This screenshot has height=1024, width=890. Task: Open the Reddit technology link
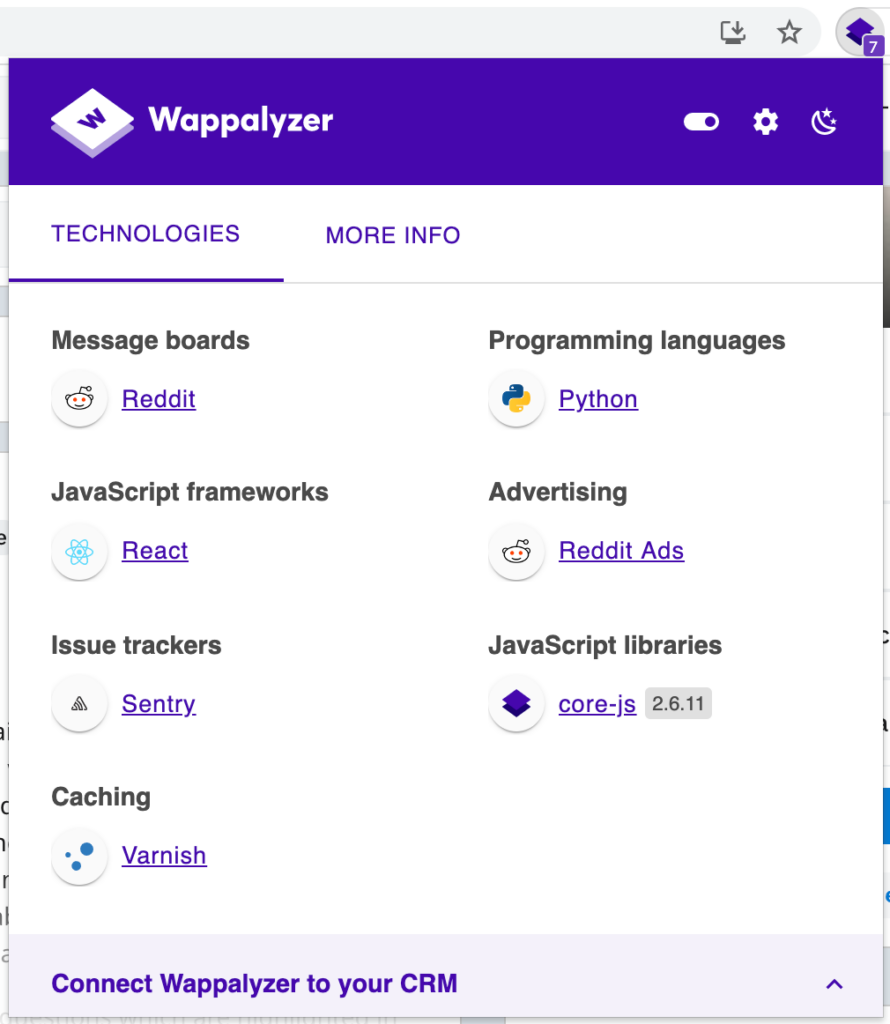click(x=159, y=398)
